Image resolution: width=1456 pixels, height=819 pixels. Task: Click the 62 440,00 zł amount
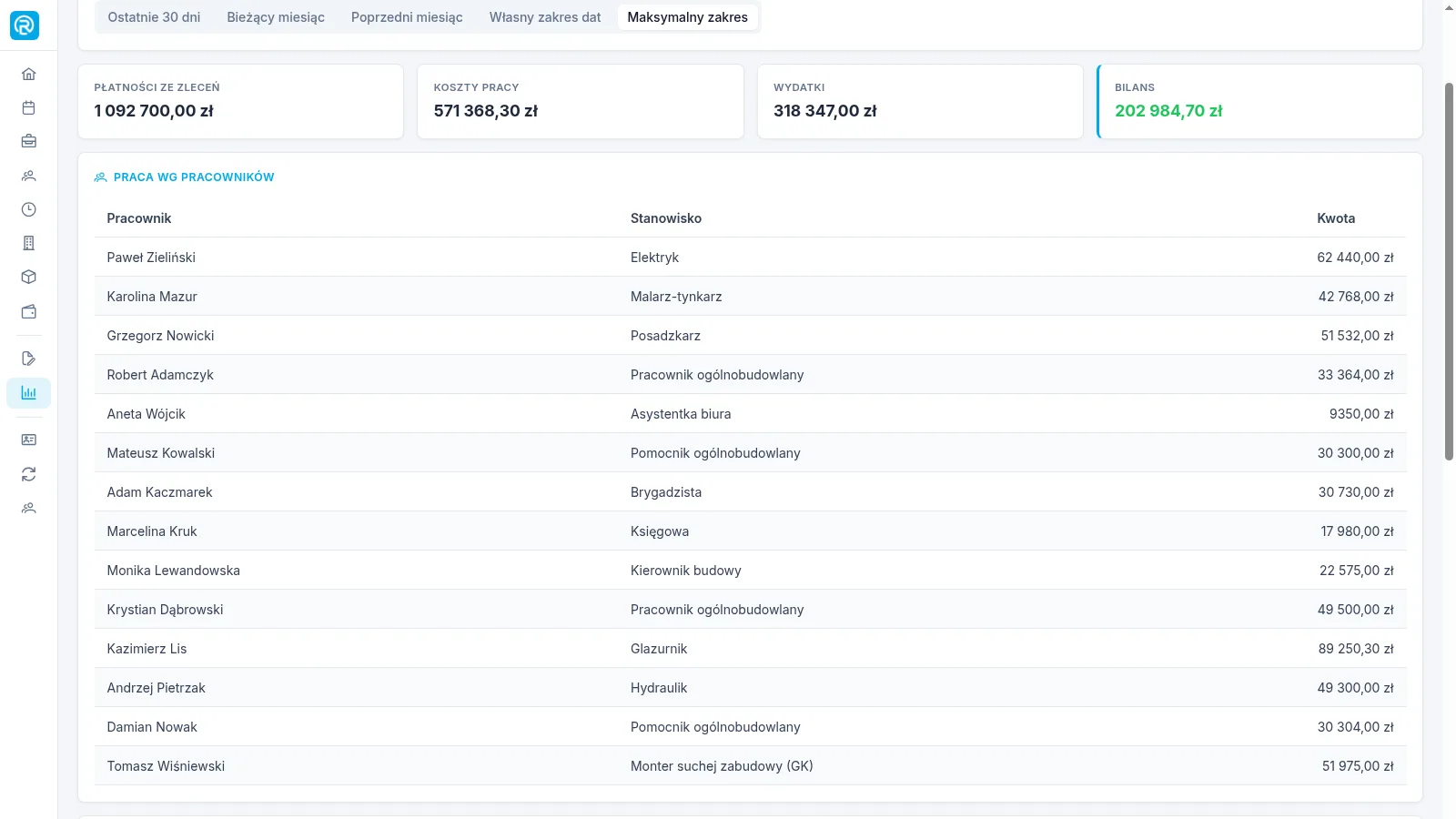pyautogui.click(x=1355, y=258)
